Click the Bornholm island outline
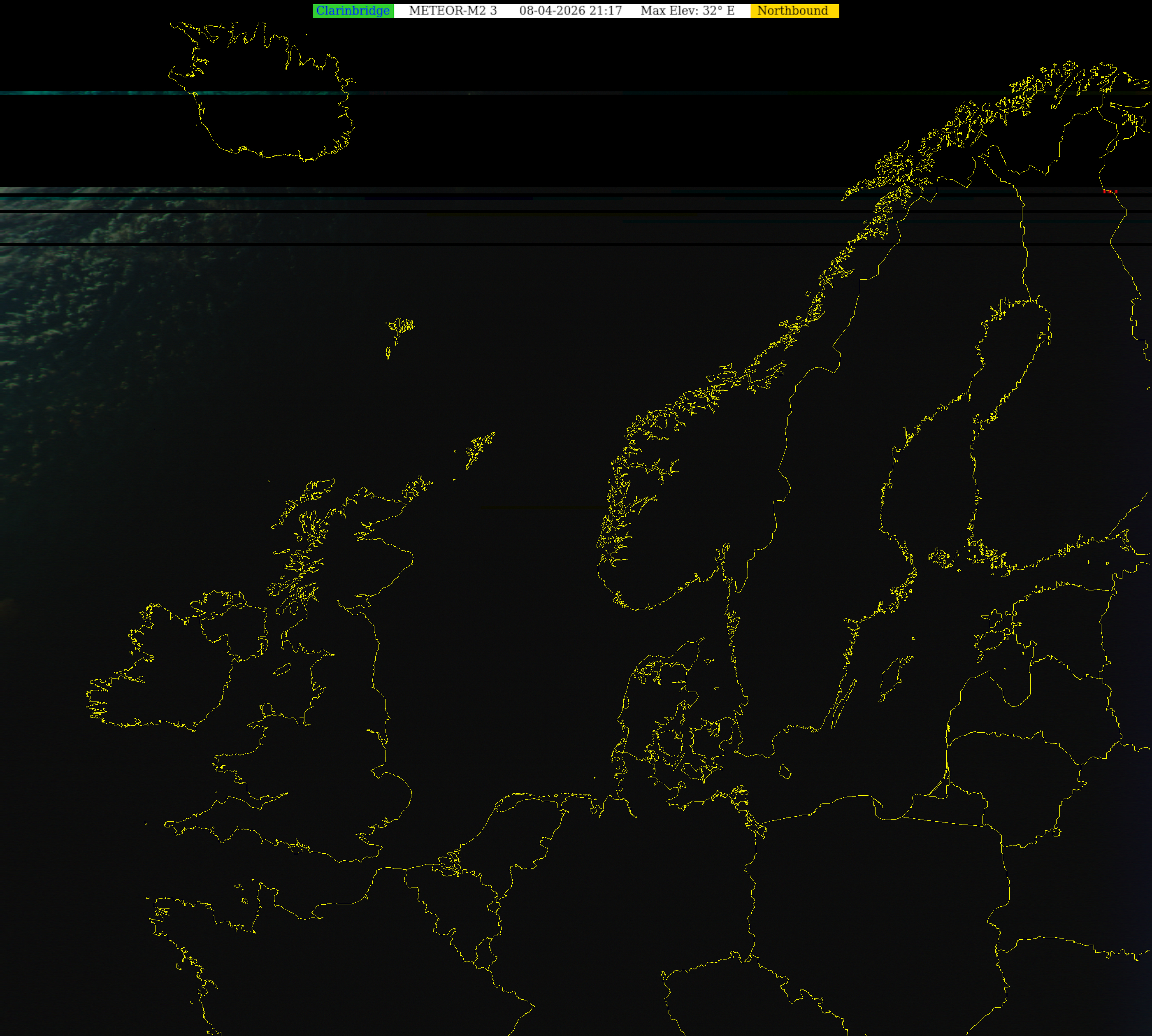This screenshot has height=1036, width=1152. (785, 772)
